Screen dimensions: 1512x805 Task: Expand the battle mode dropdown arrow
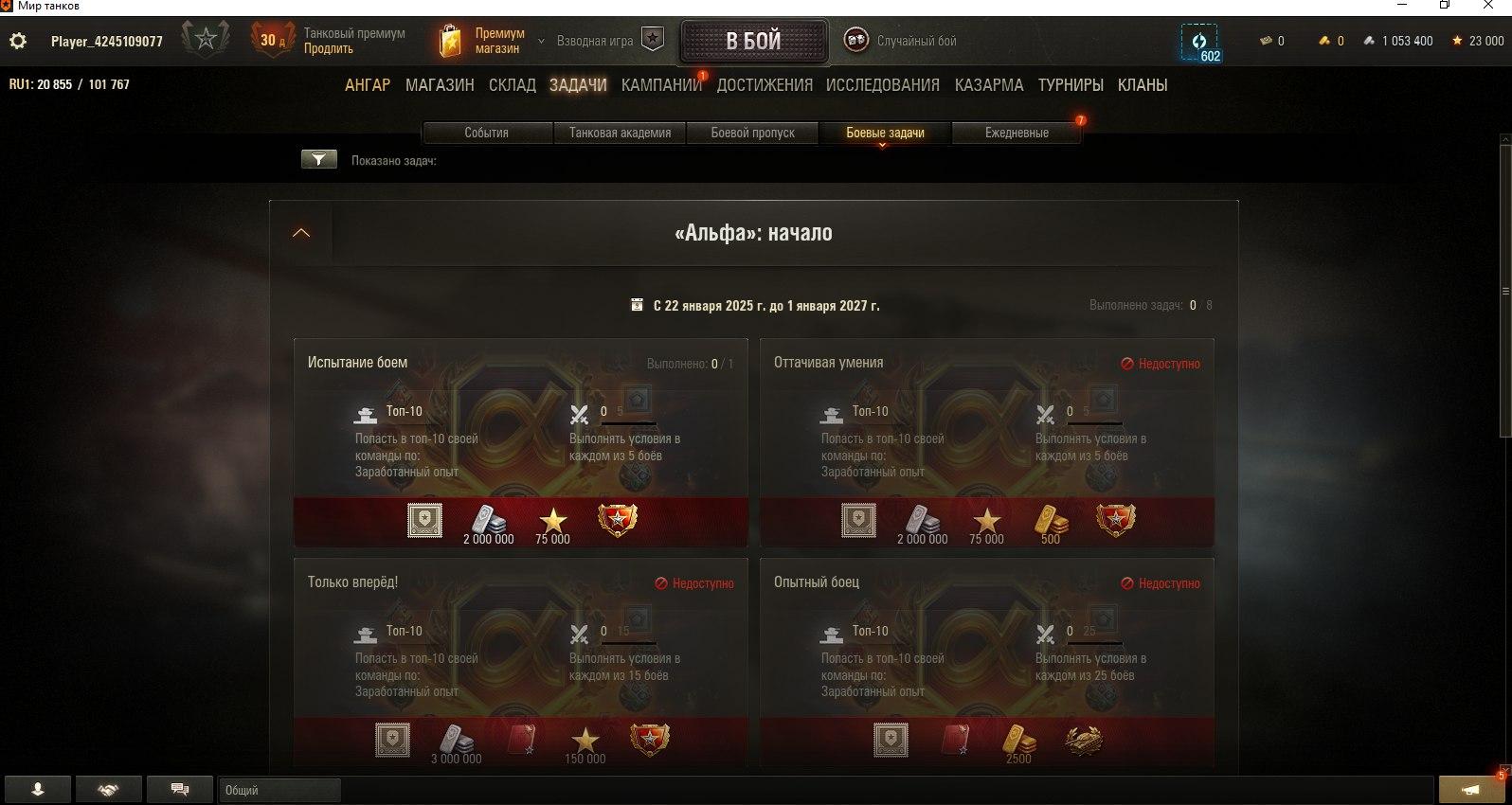click(x=542, y=42)
